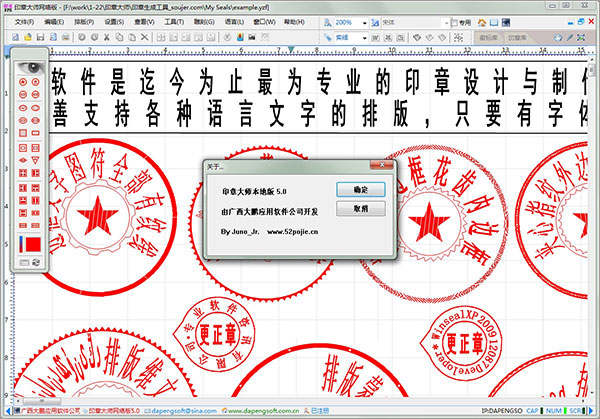
Task: Select the first round star seal tool
Action: pos(23,82)
